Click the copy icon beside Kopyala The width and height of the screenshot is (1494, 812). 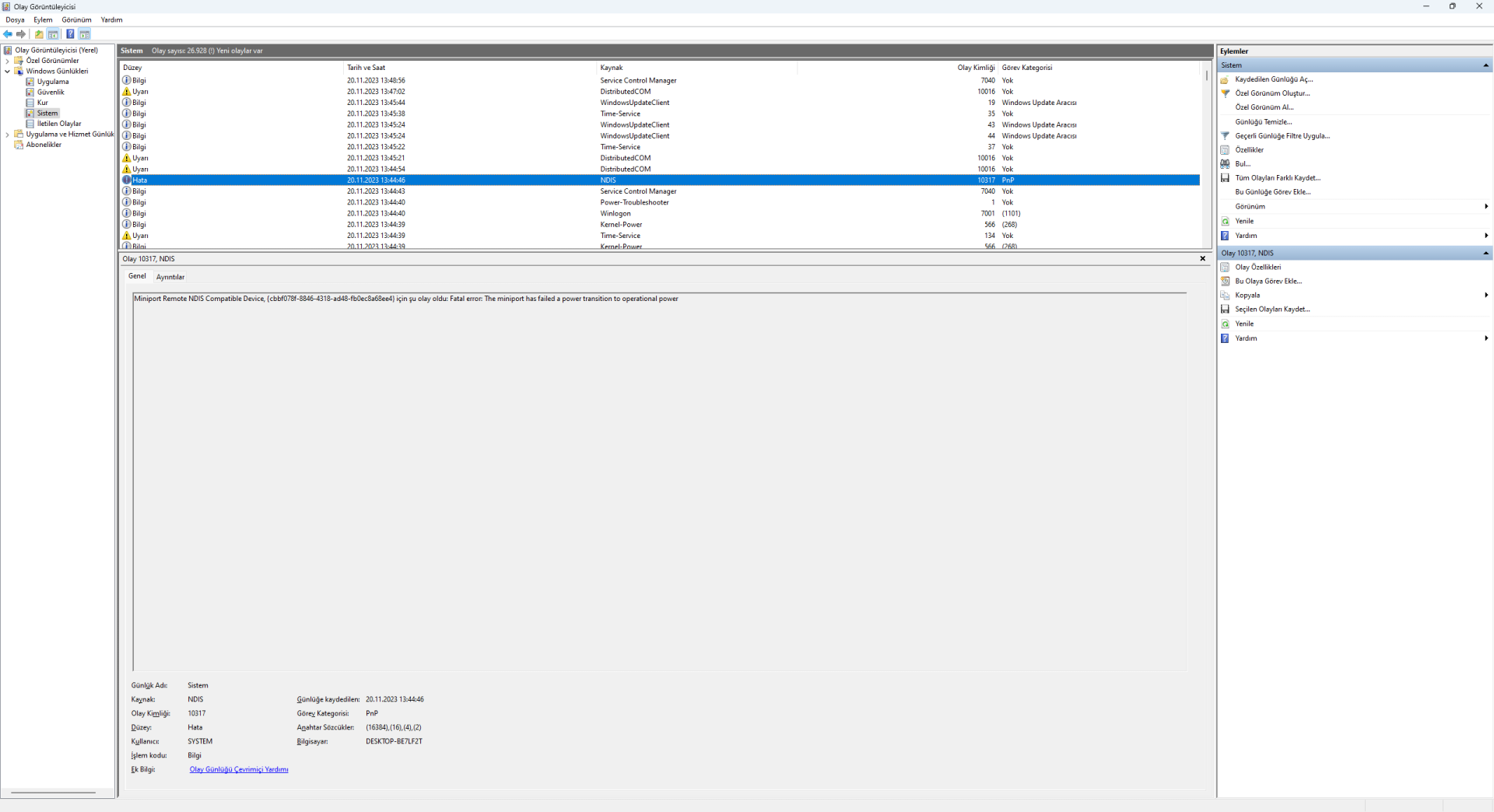click(1225, 296)
